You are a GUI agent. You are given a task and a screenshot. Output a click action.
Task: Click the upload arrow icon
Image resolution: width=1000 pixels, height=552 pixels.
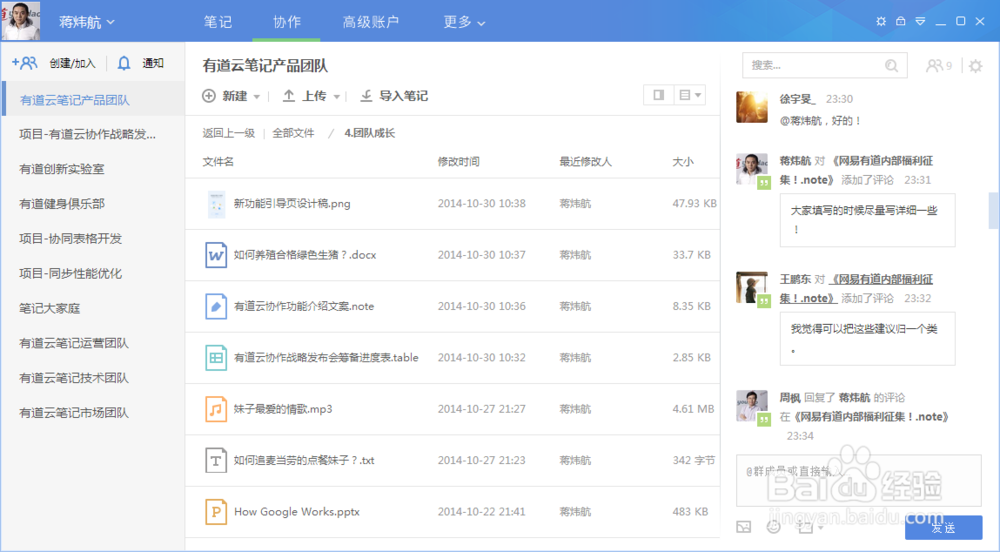tap(289, 96)
